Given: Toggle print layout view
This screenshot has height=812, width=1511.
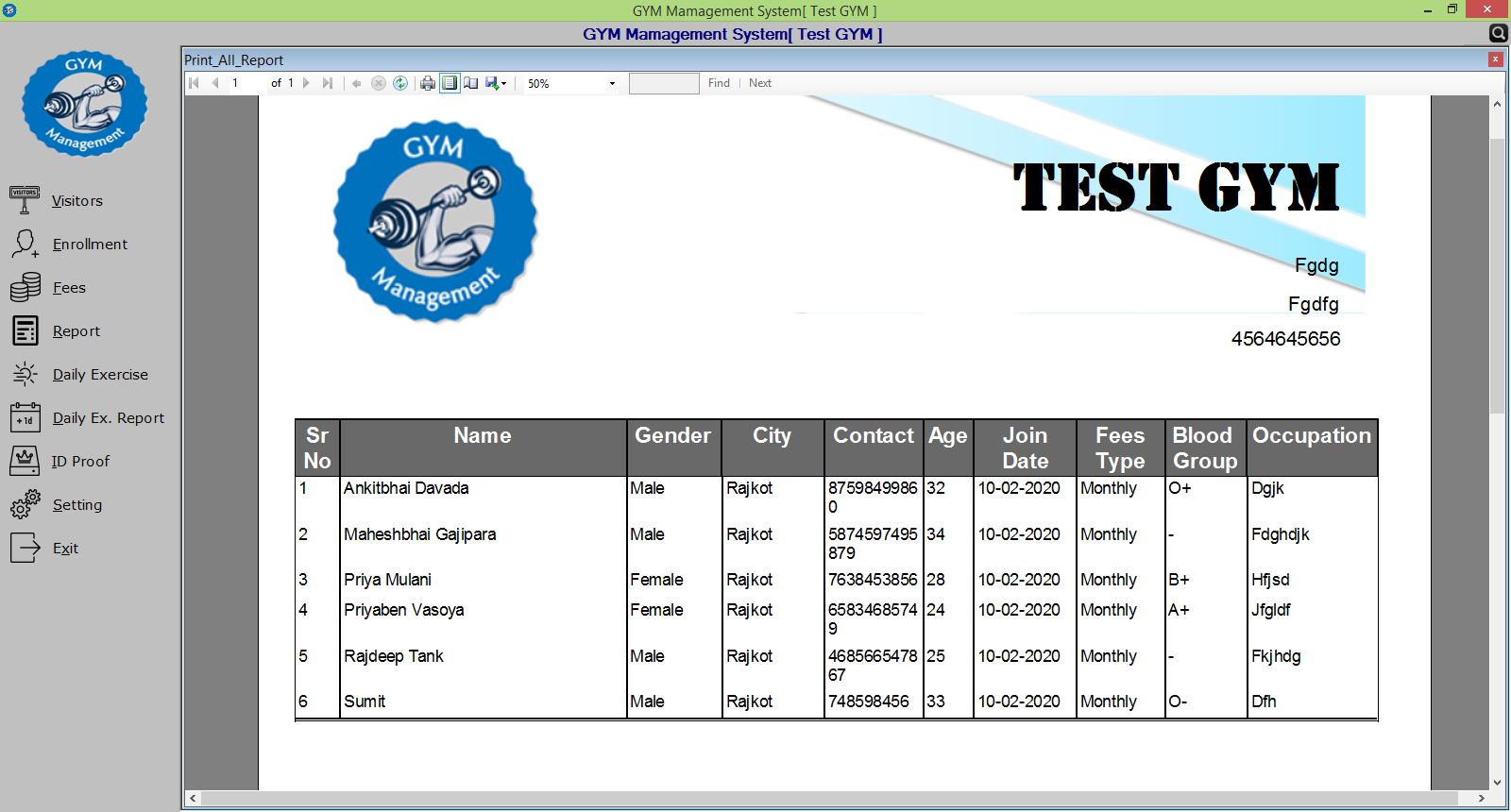Looking at the screenshot, I should click(450, 83).
